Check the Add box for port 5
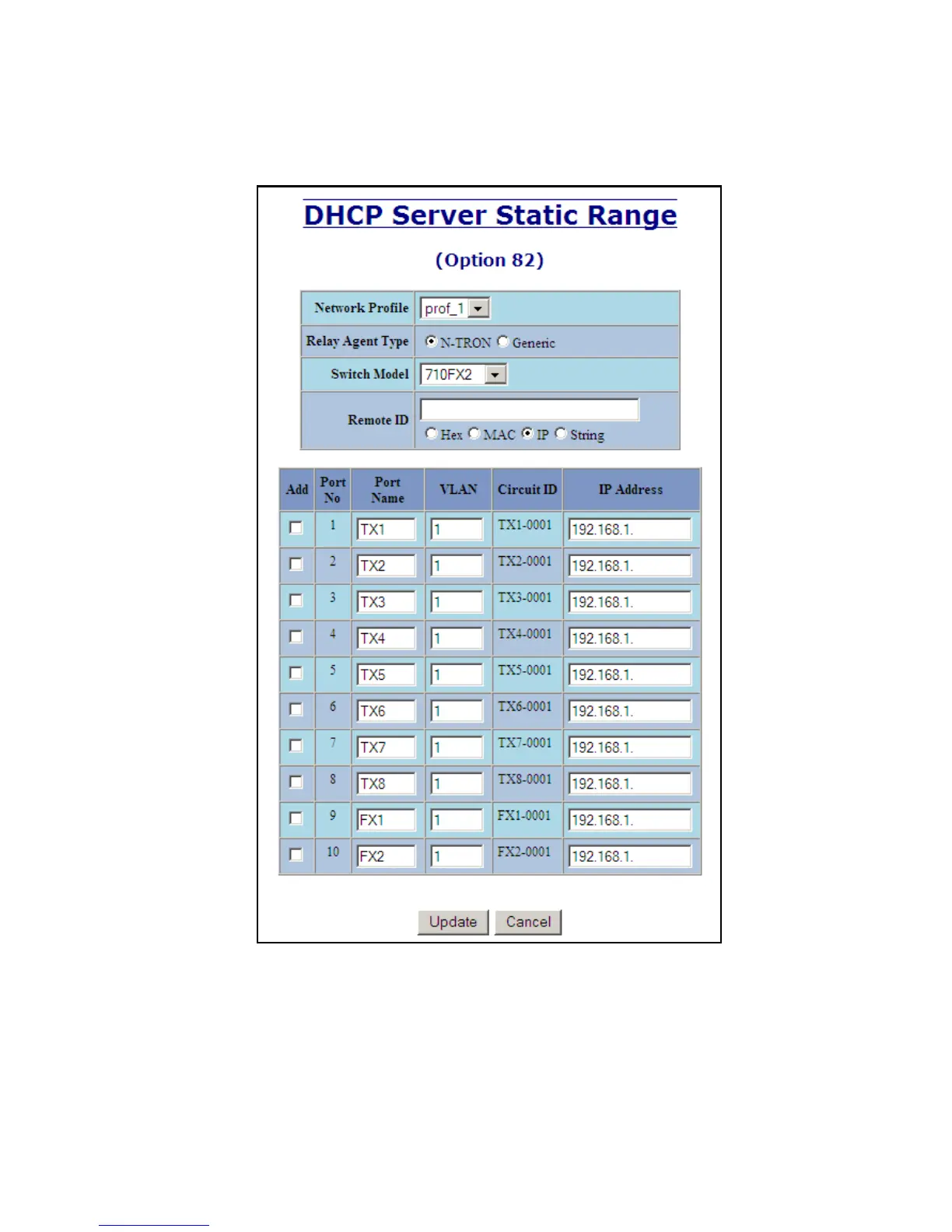This screenshot has width=952, height=1232. point(296,673)
